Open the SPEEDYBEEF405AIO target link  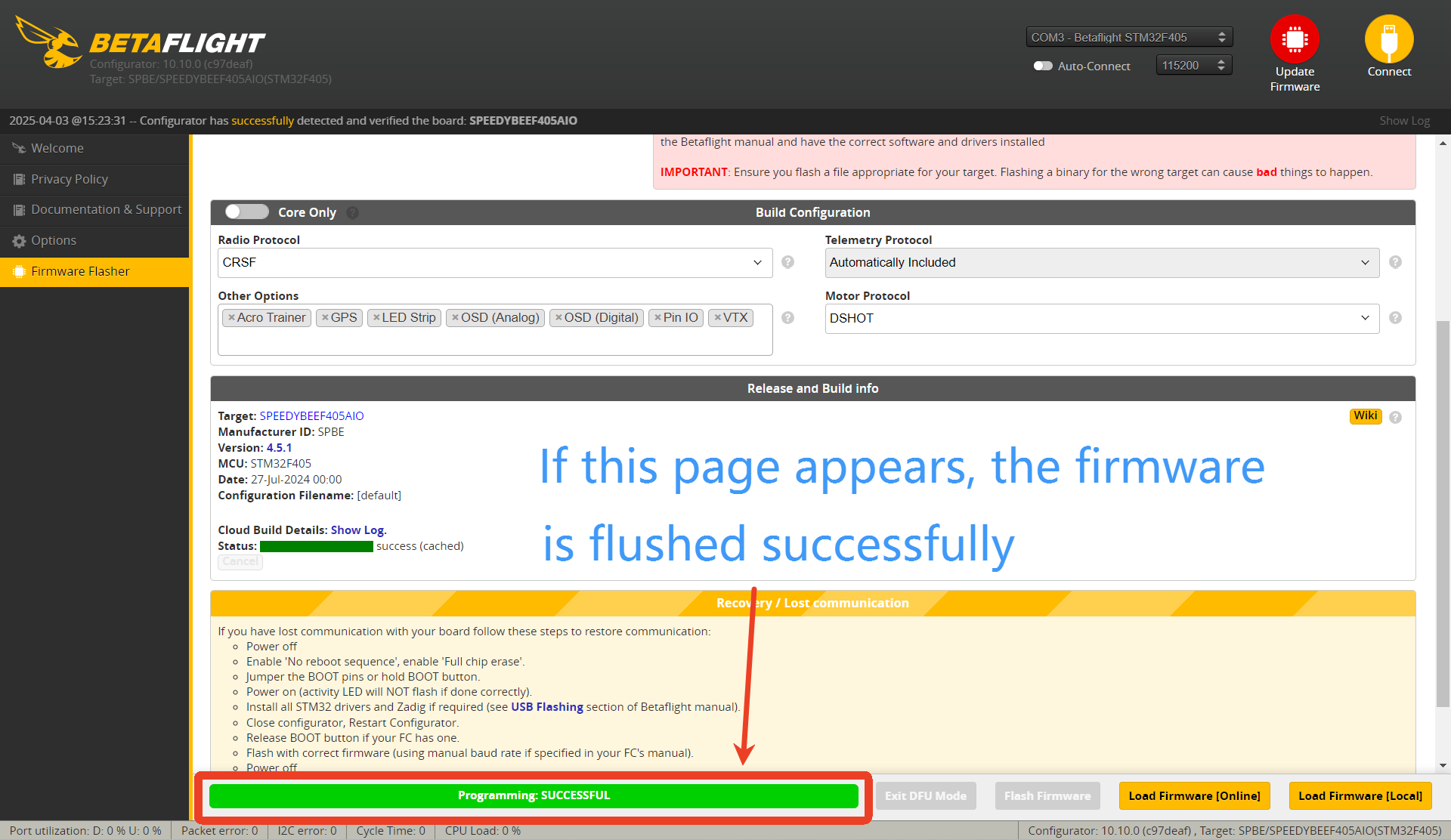[x=311, y=416]
